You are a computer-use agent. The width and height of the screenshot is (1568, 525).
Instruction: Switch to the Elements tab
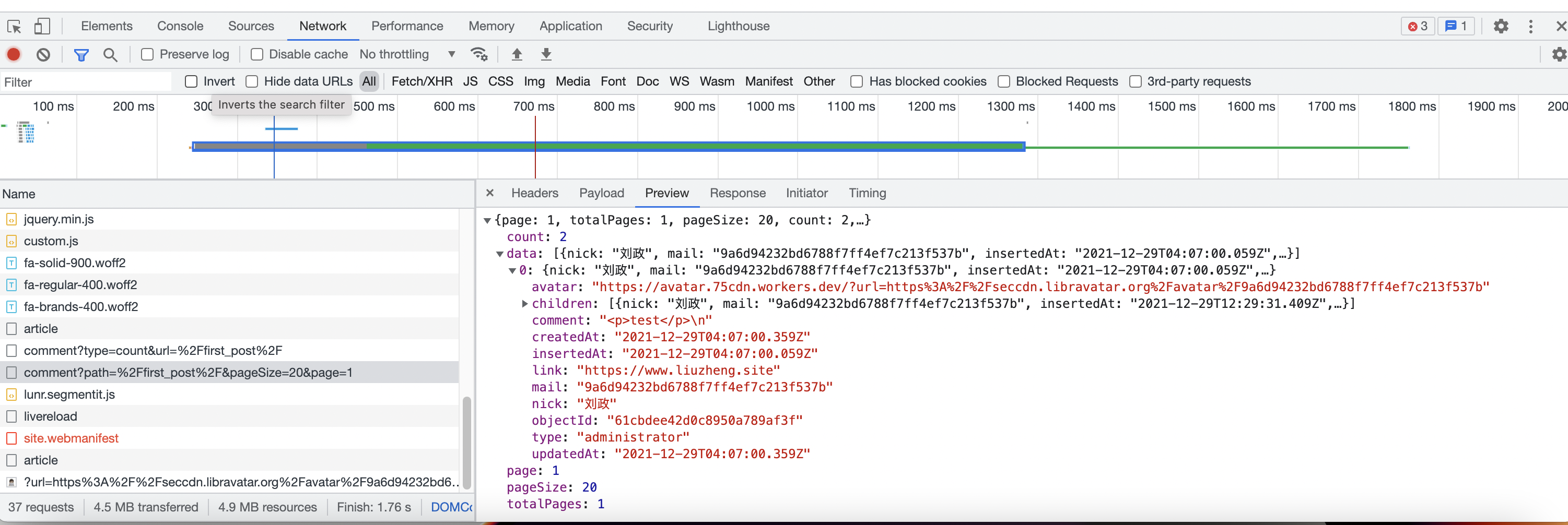pos(107,26)
